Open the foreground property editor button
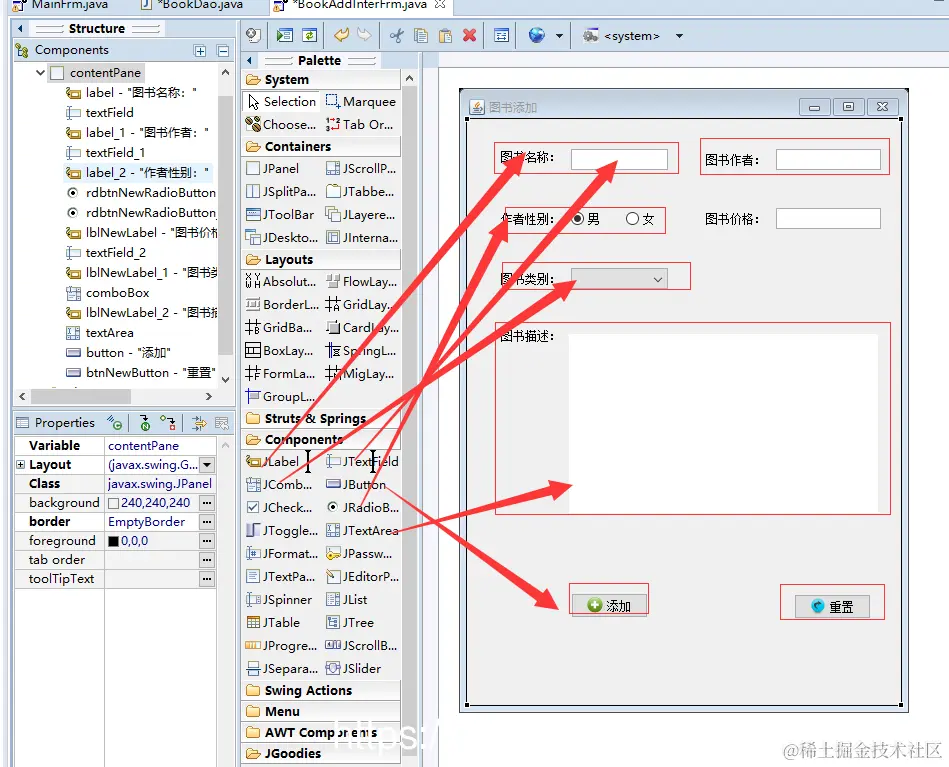Image resolution: width=949 pixels, height=767 pixels. click(x=207, y=541)
